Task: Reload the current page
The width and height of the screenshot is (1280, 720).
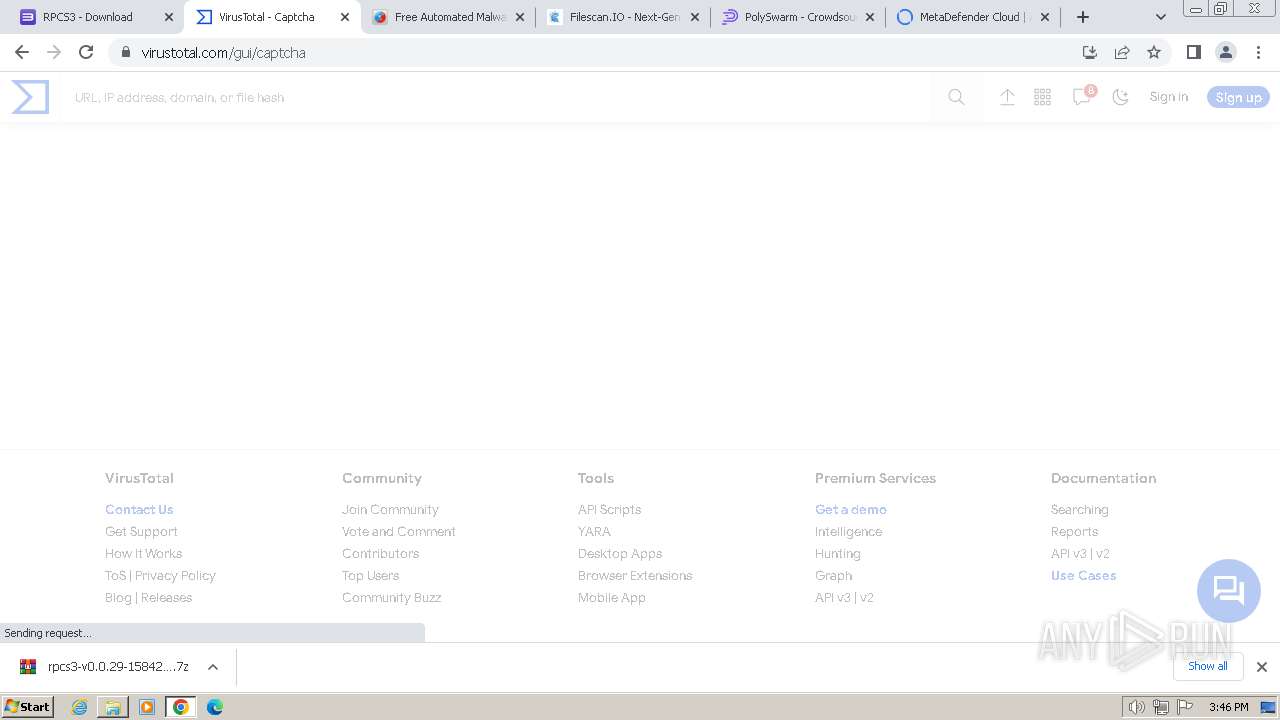Action: [x=86, y=52]
